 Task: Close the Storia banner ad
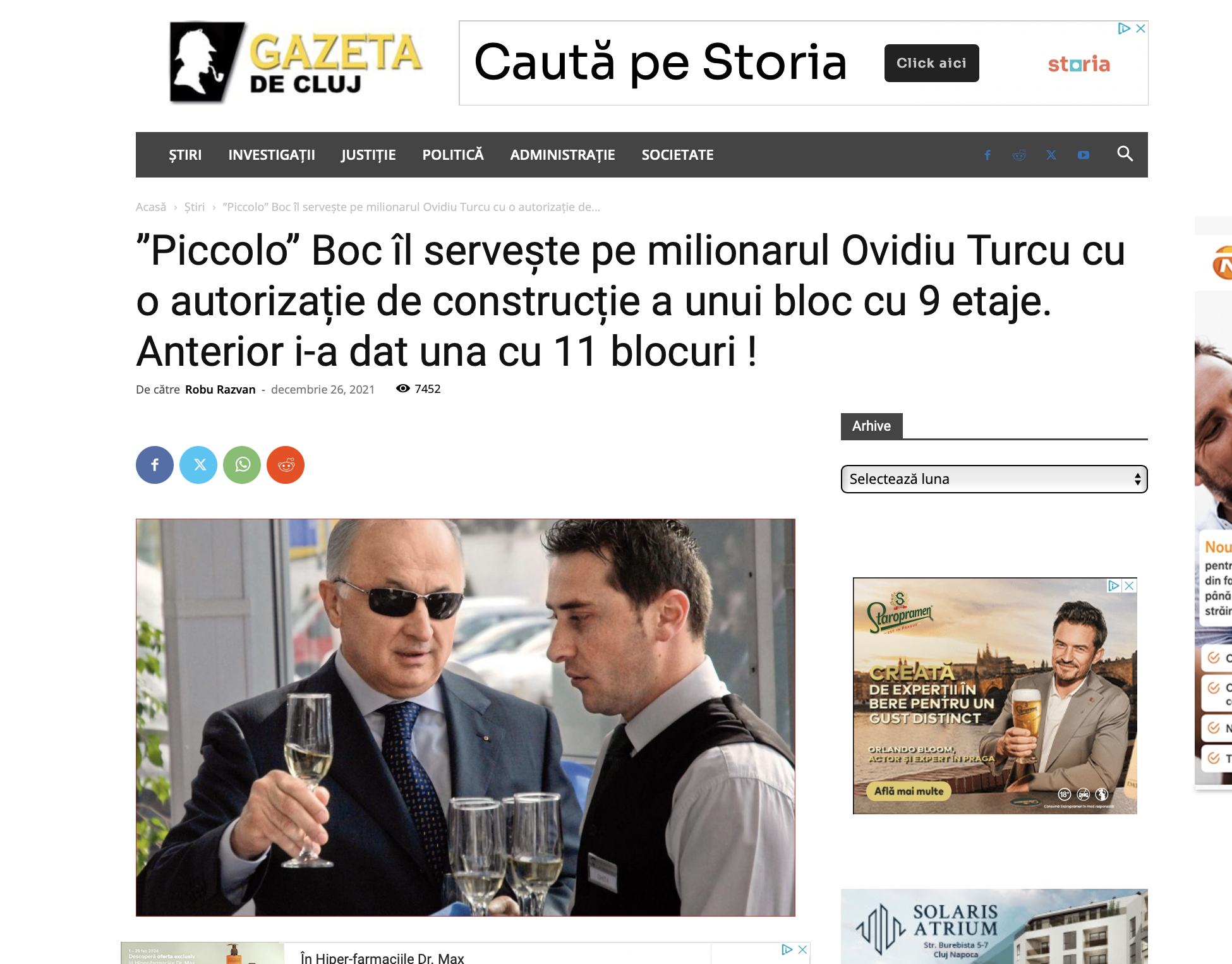(1140, 28)
